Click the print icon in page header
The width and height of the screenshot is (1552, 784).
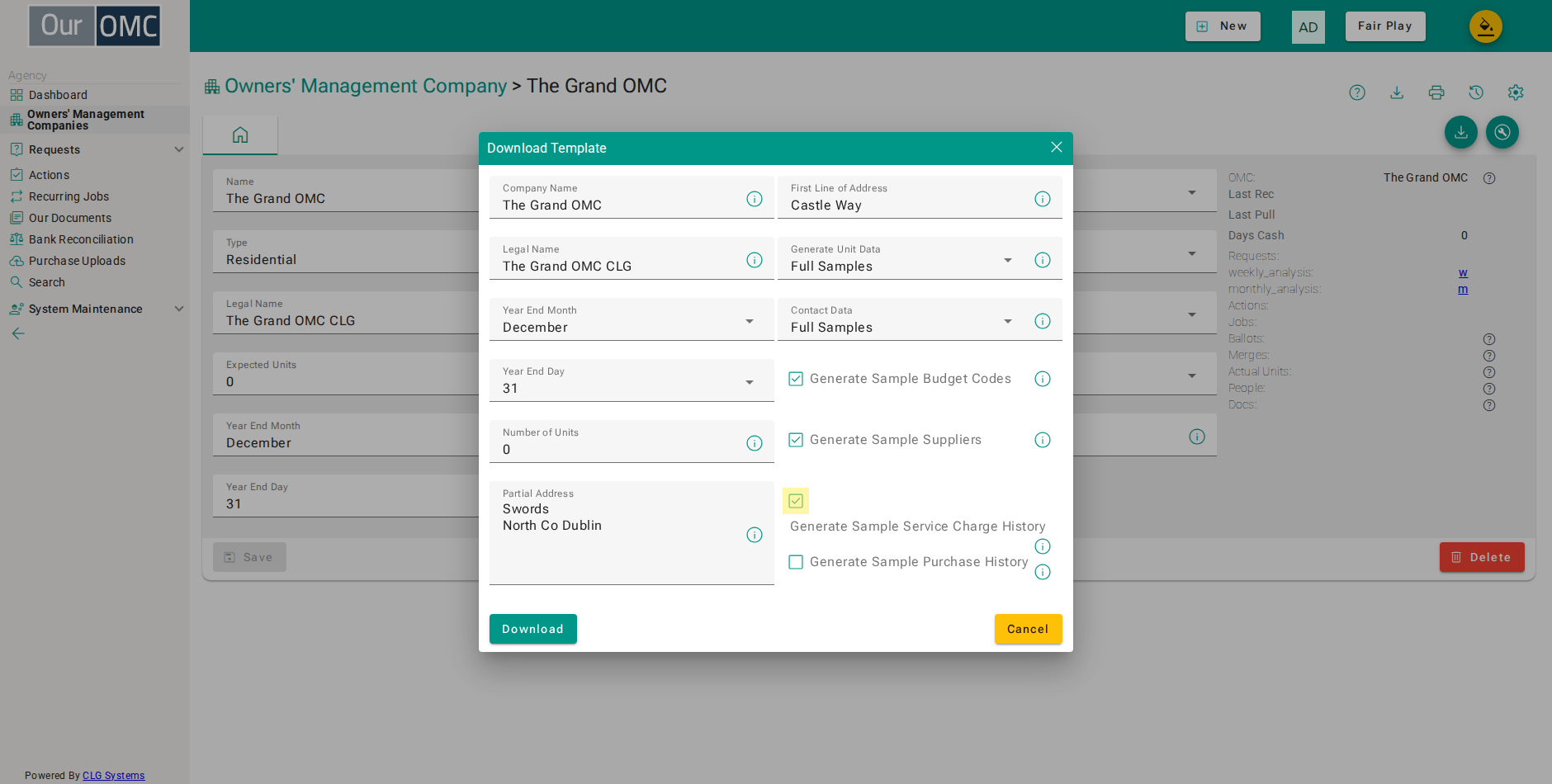[x=1436, y=92]
